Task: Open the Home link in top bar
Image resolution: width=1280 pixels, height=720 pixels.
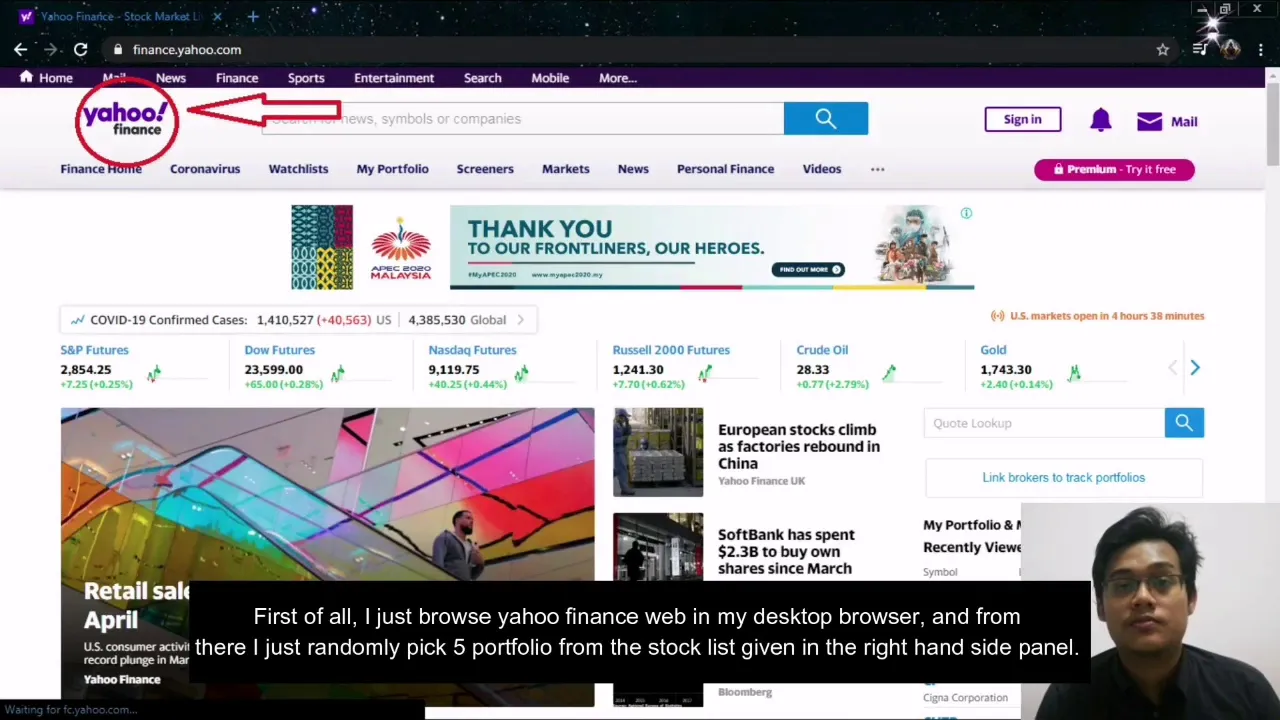Action: pyautogui.click(x=46, y=78)
